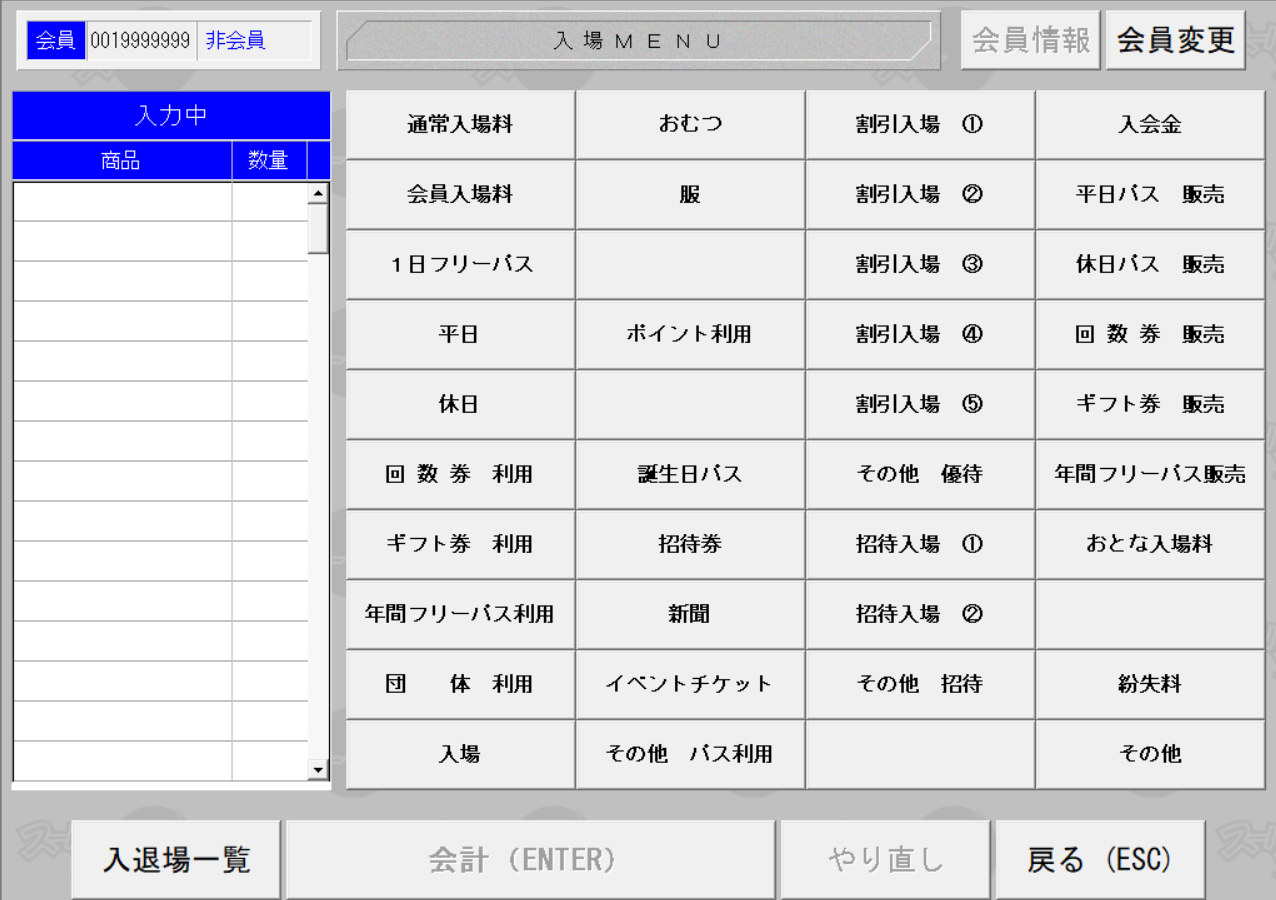Click the 数量 column header
This screenshot has height=900, width=1276.
pyautogui.click(x=269, y=161)
